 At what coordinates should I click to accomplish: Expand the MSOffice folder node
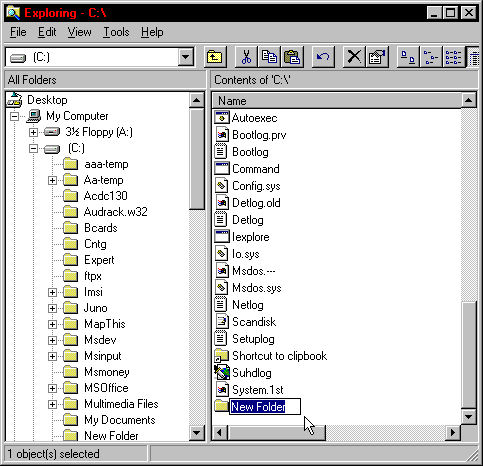pos(52,388)
